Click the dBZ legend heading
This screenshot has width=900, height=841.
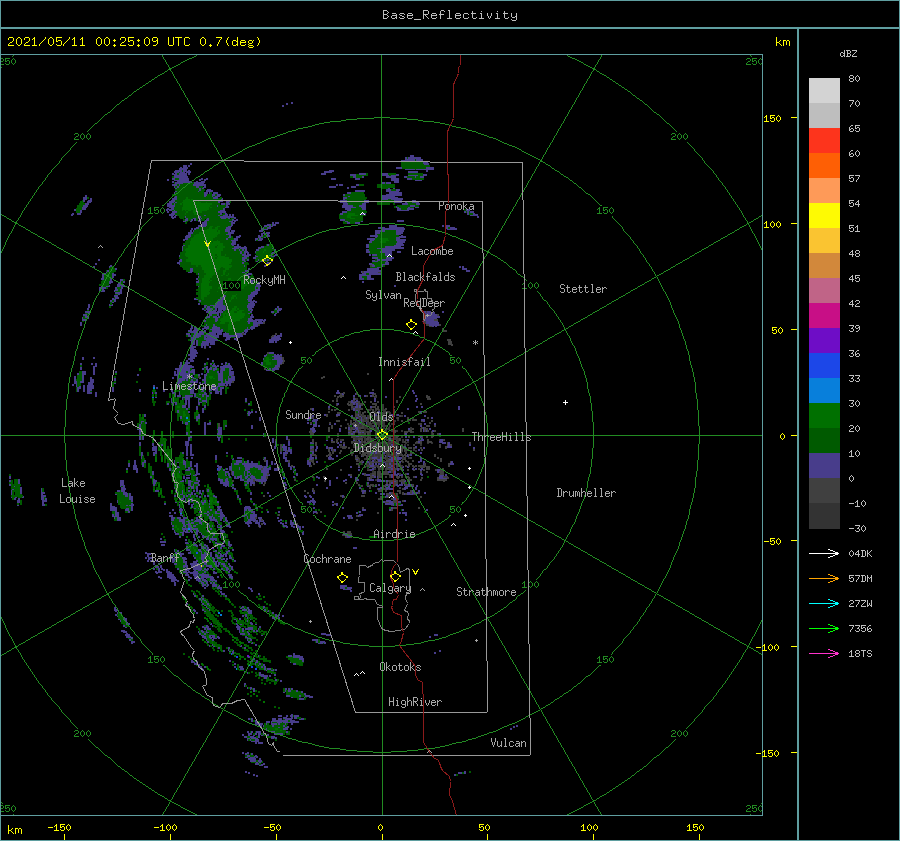pyautogui.click(x=848, y=53)
